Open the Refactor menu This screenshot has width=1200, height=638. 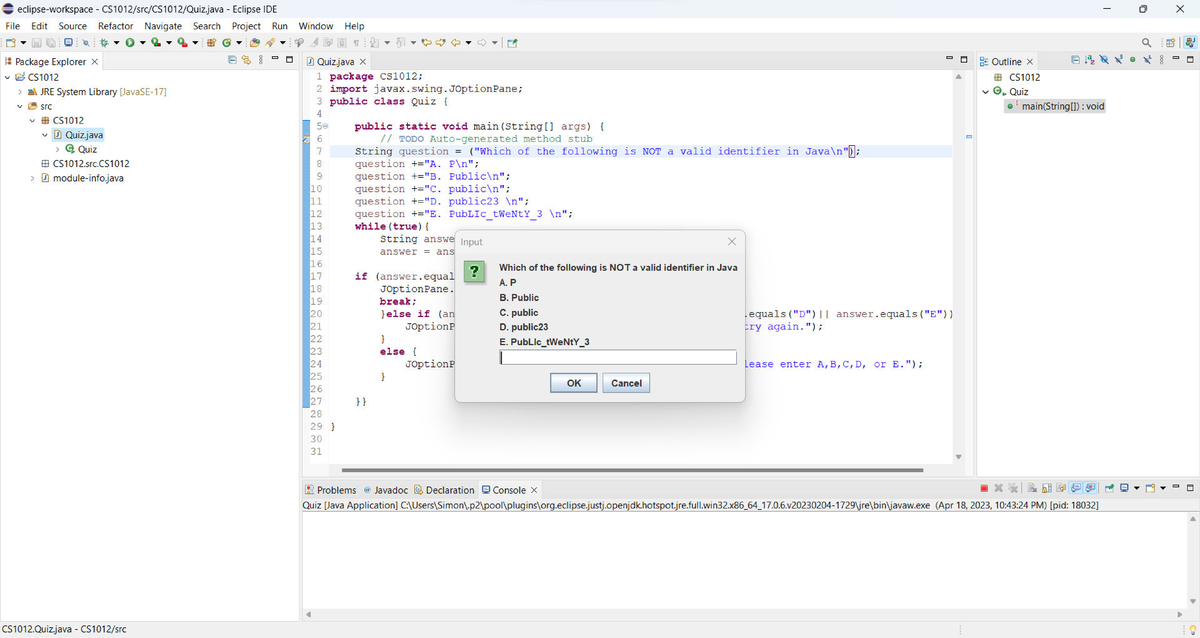(x=115, y=25)
